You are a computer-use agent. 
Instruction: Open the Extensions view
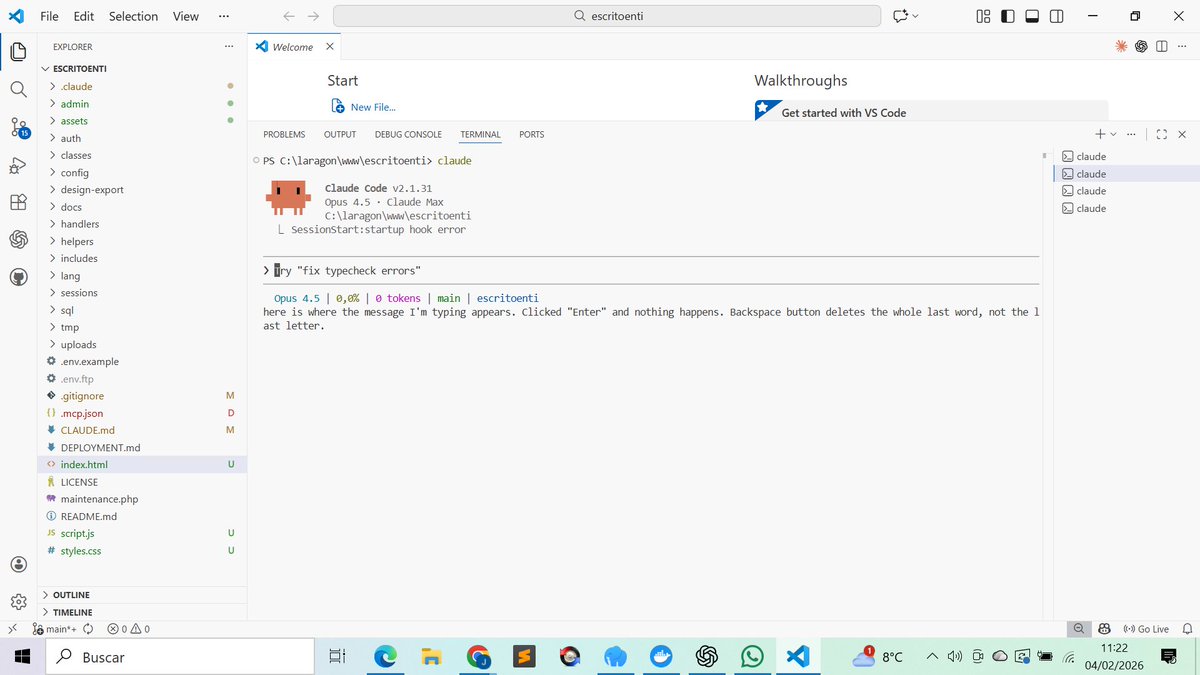[18, 202]
